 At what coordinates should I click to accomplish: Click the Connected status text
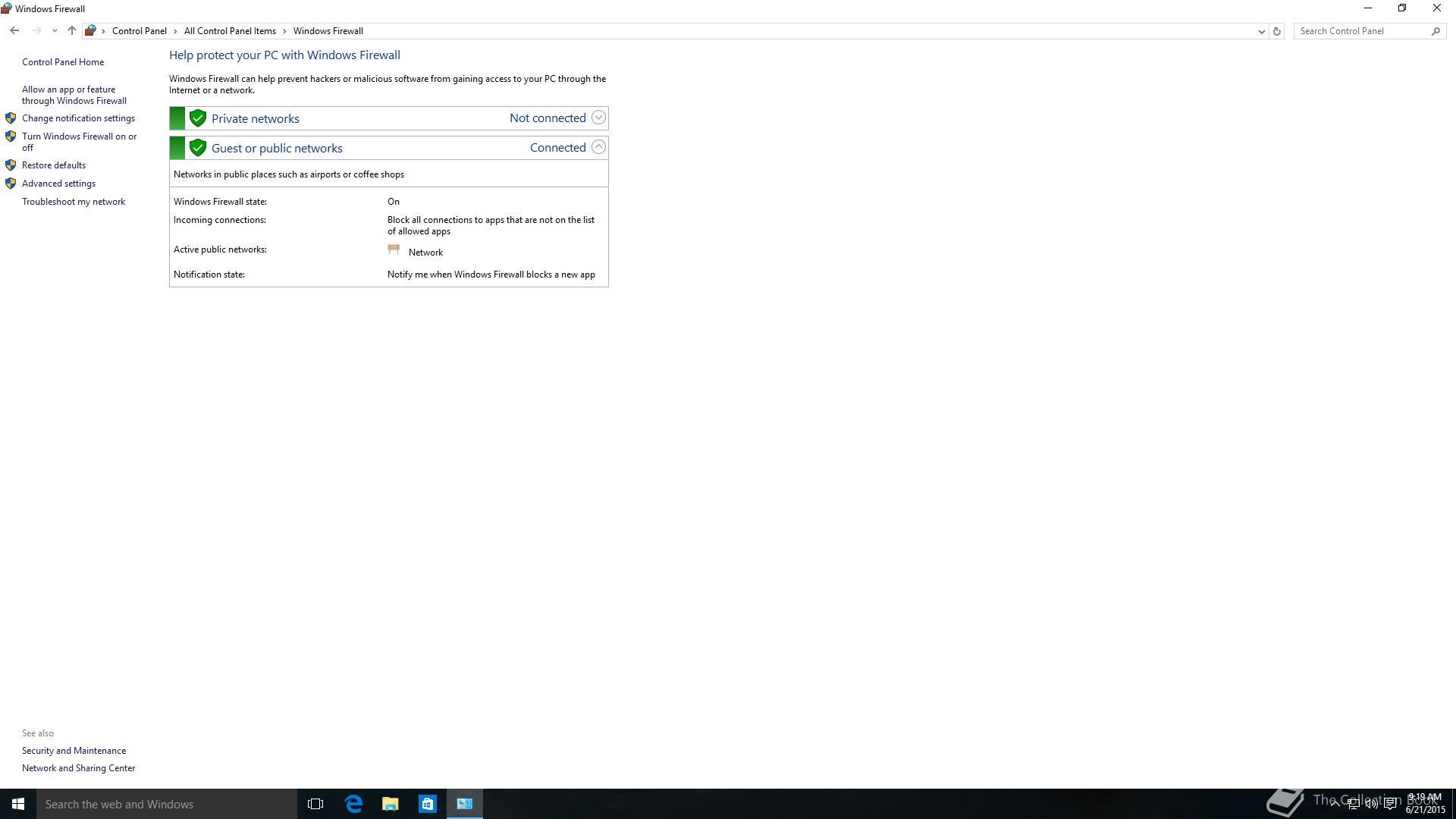(x=557, y=148)
